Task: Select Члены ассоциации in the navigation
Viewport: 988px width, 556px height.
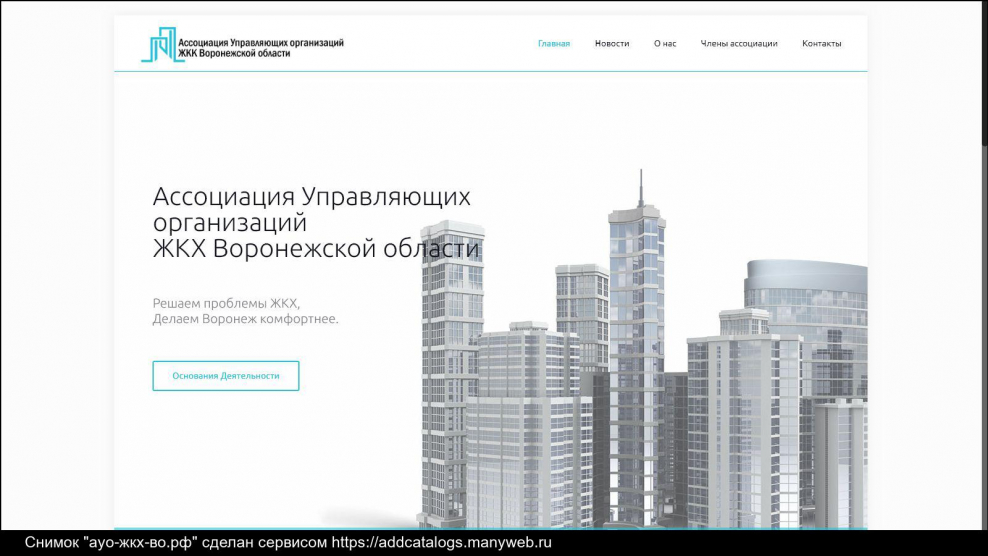Action: (739, 44)
